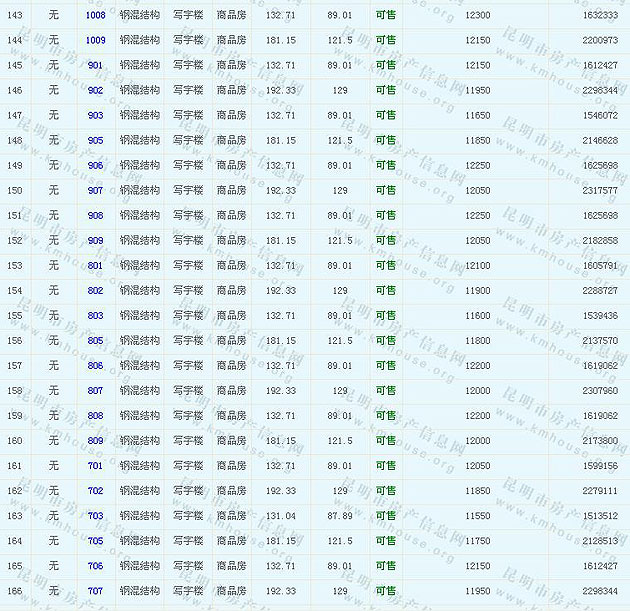Select room 902 link

pos(95,90)
